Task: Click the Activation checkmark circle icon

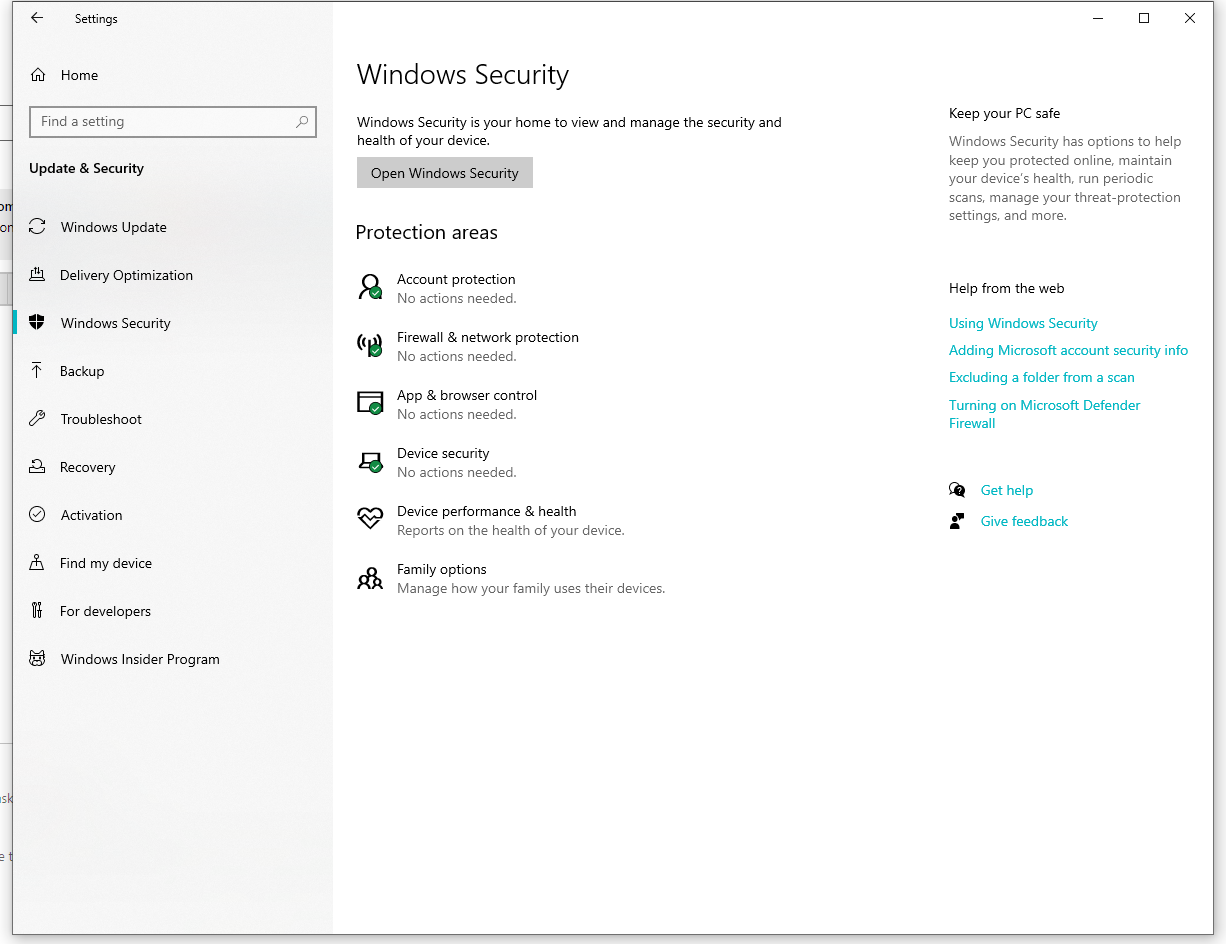Action: click(x=37, y=515)
